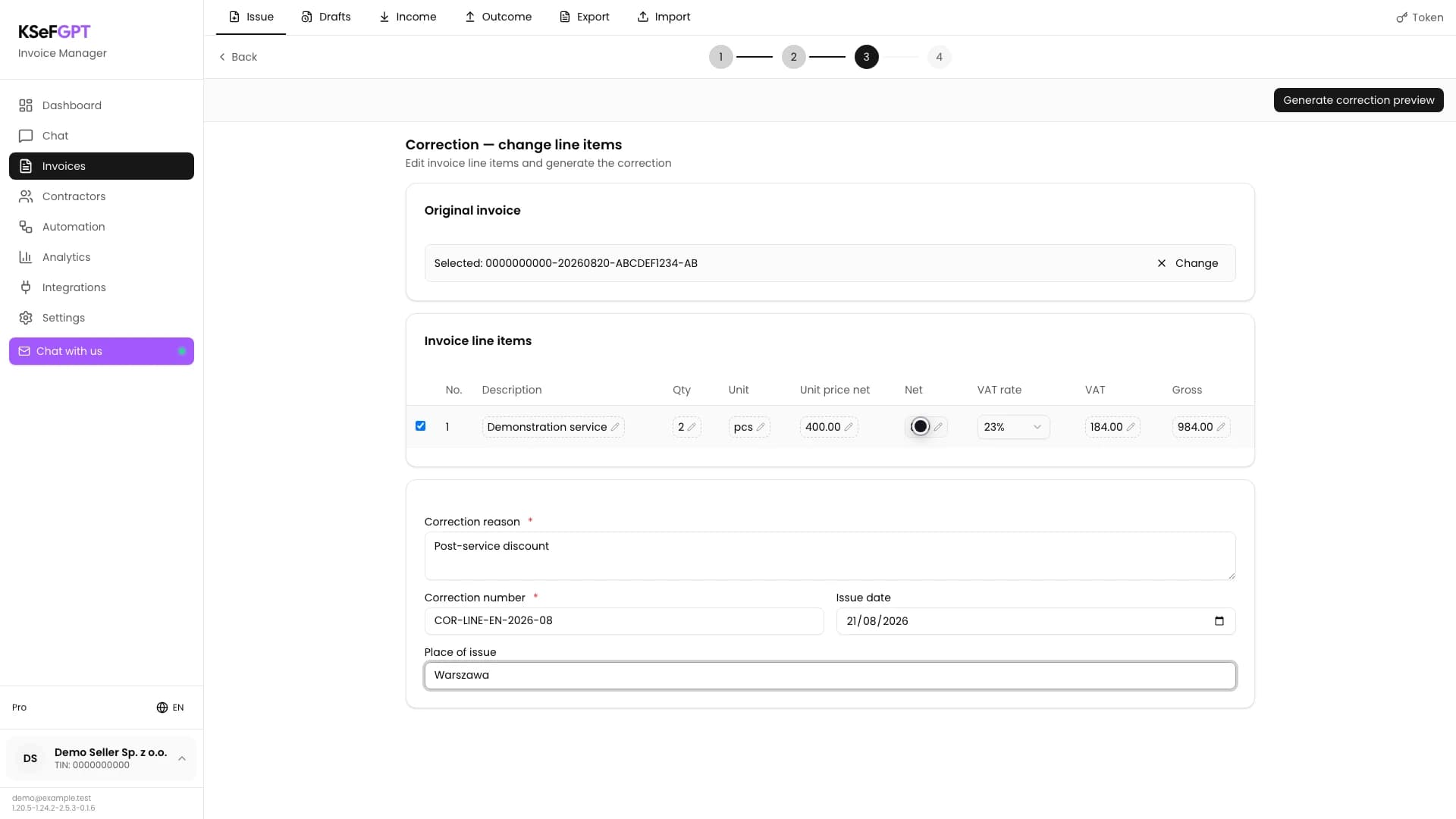1456x819 pixels.
Task: Open the Outcome tab
Action: click(498, 17)
